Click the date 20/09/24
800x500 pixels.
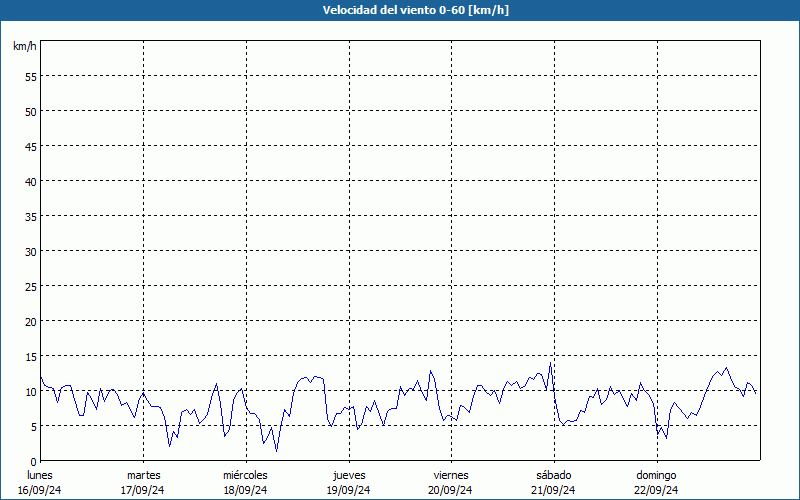450,490
